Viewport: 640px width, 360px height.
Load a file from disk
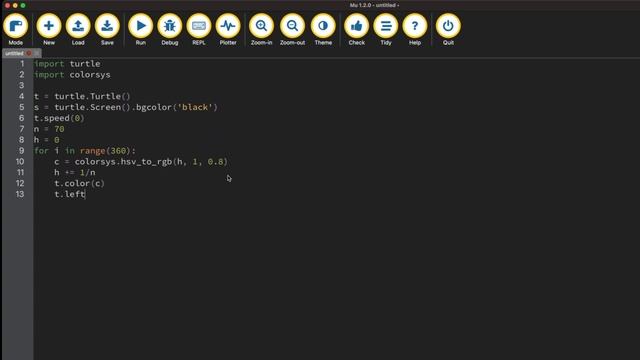78,29
